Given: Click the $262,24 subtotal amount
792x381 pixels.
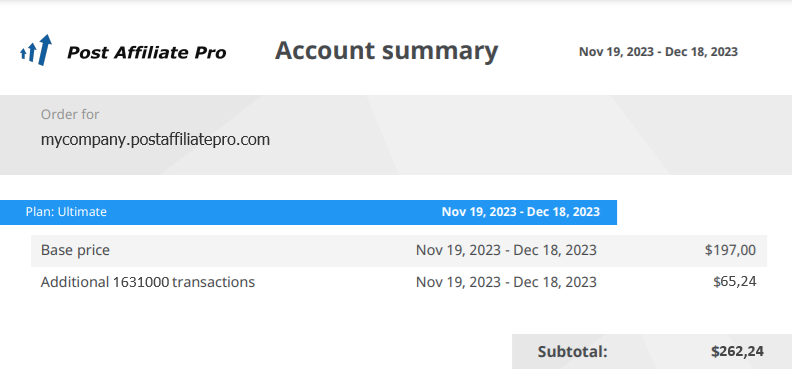Looking at the screenshot, I should (x=737, y=351).
